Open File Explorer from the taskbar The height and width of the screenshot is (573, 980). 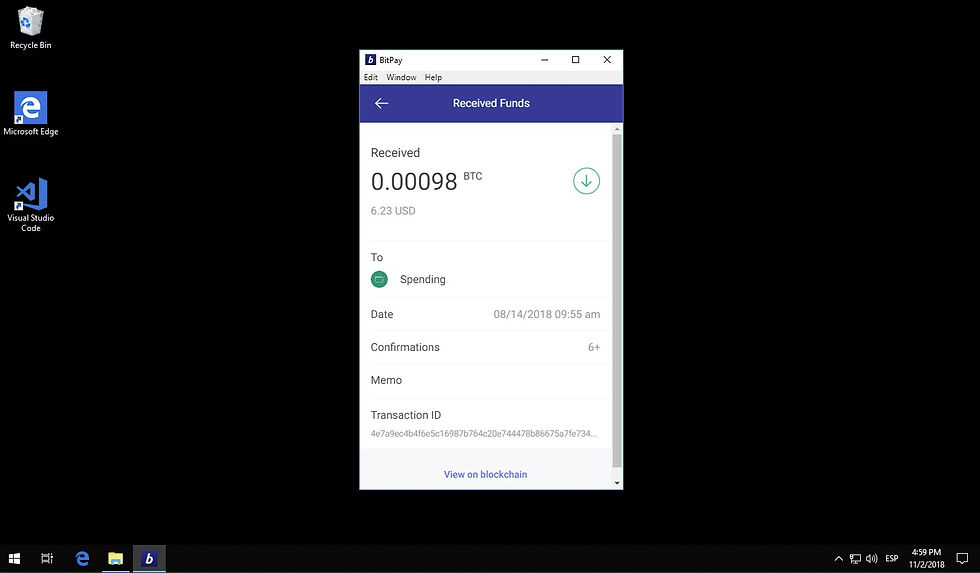[116, 558]
